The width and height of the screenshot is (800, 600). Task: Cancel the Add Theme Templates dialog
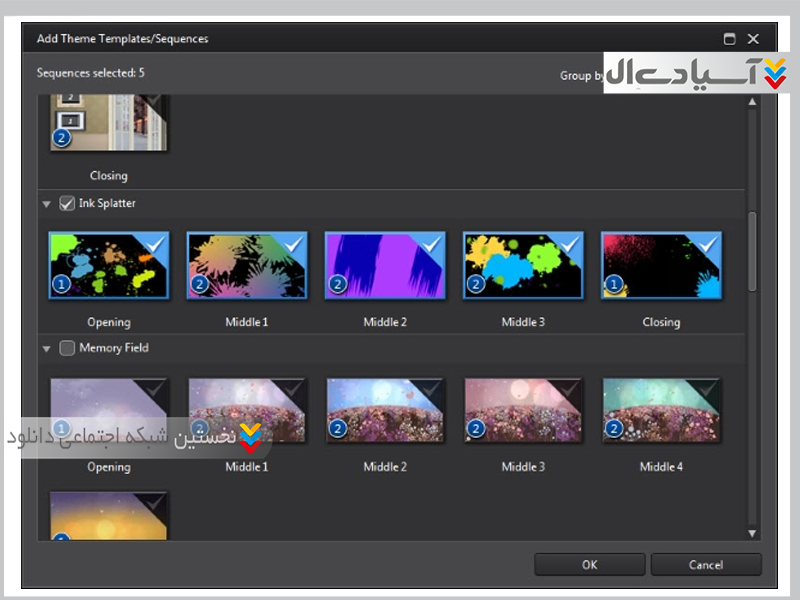(705, 565)
